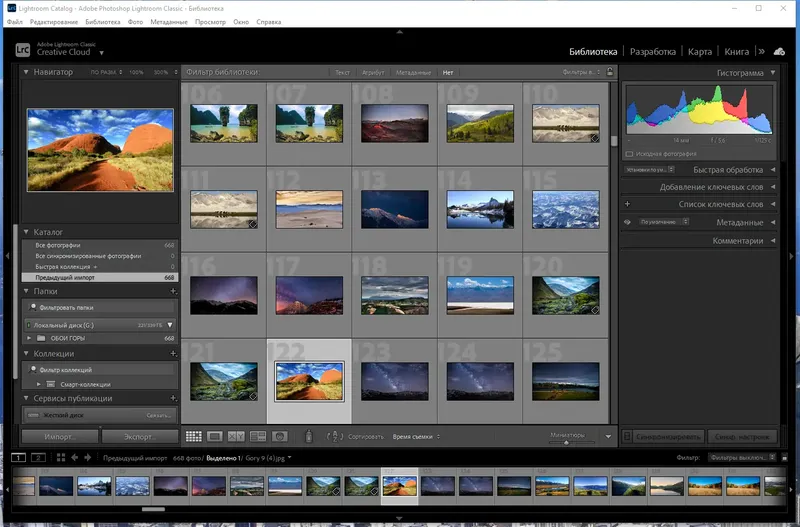Screen dimensions: 800x527
Task: Switch to the Разработка module
Action: 654,51
